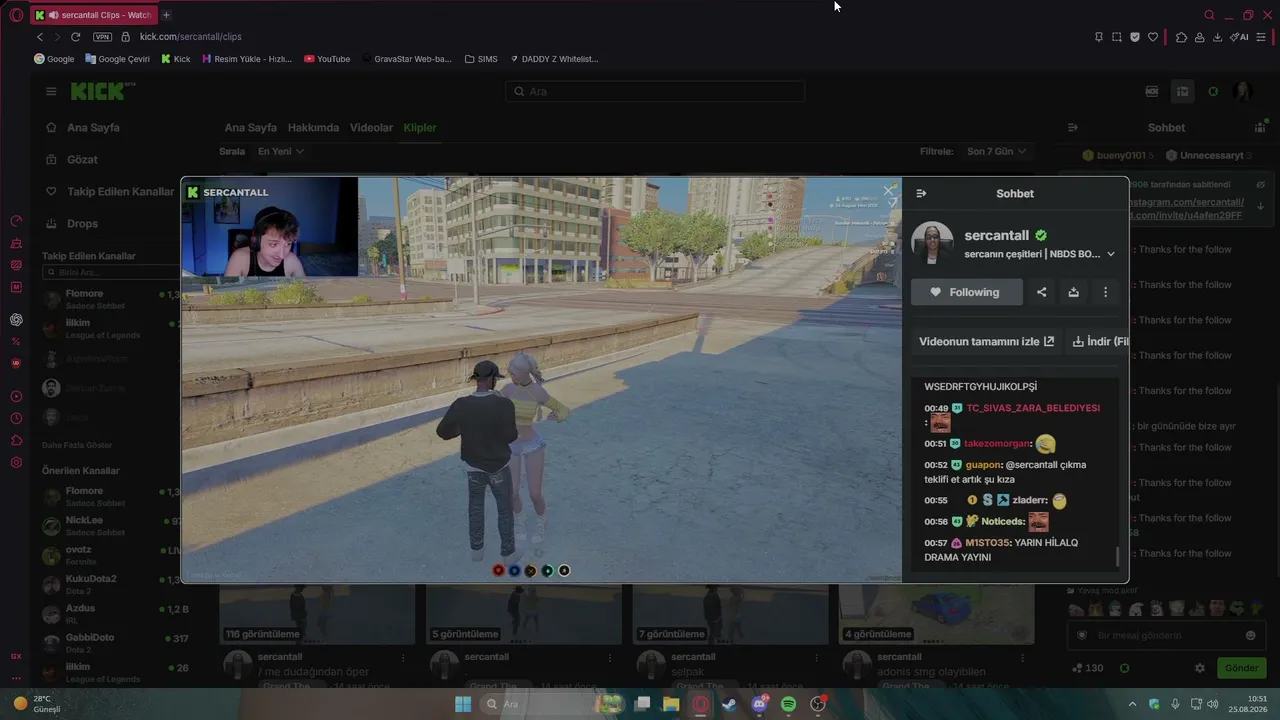Open the clip's three-dot more options
This screenshot has height=720, width=1280.
point(1105,292)
